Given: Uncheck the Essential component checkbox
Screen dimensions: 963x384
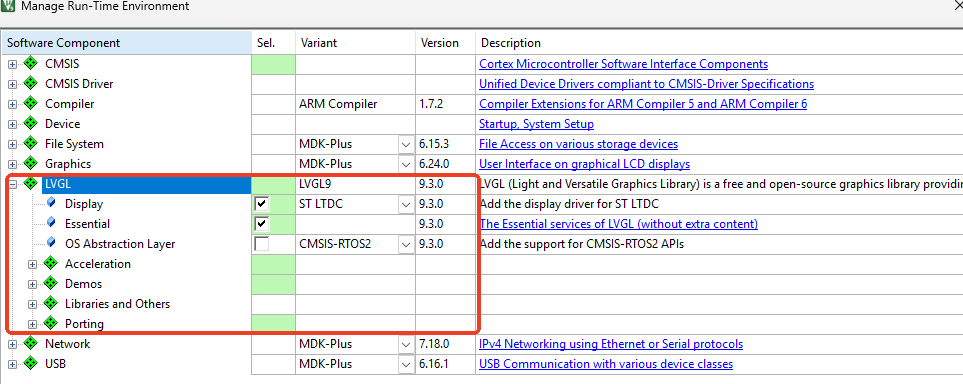Looking at the screenshot, I should click(x=262, y=224).
